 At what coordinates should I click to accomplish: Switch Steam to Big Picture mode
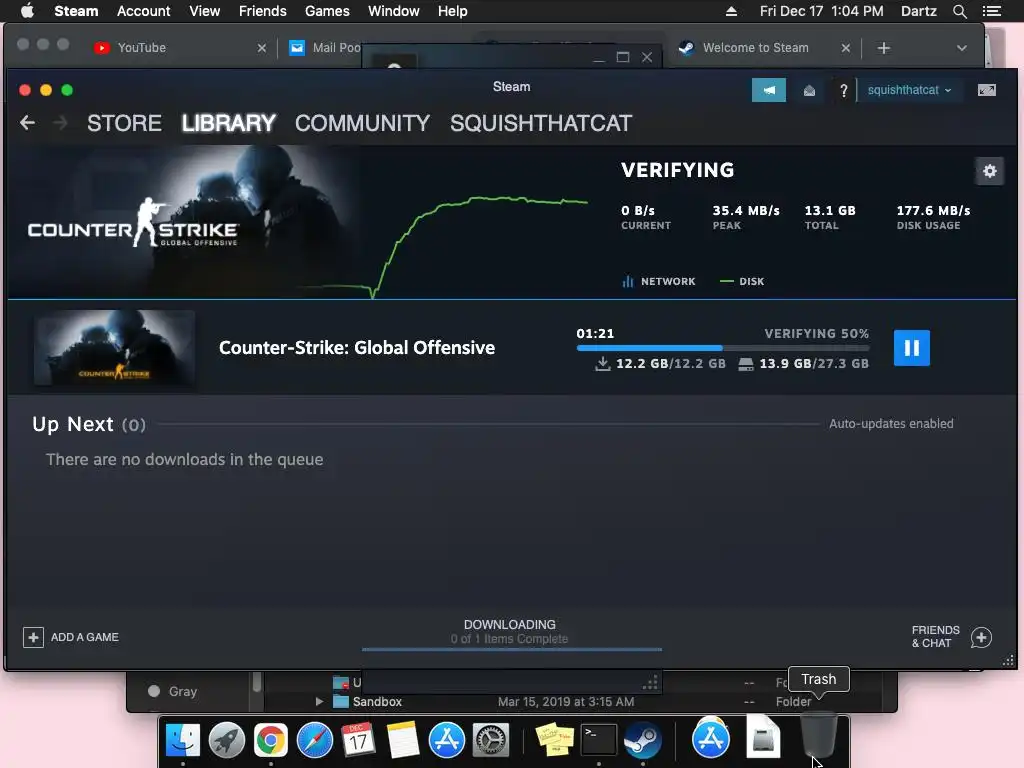tap(986, 90)
